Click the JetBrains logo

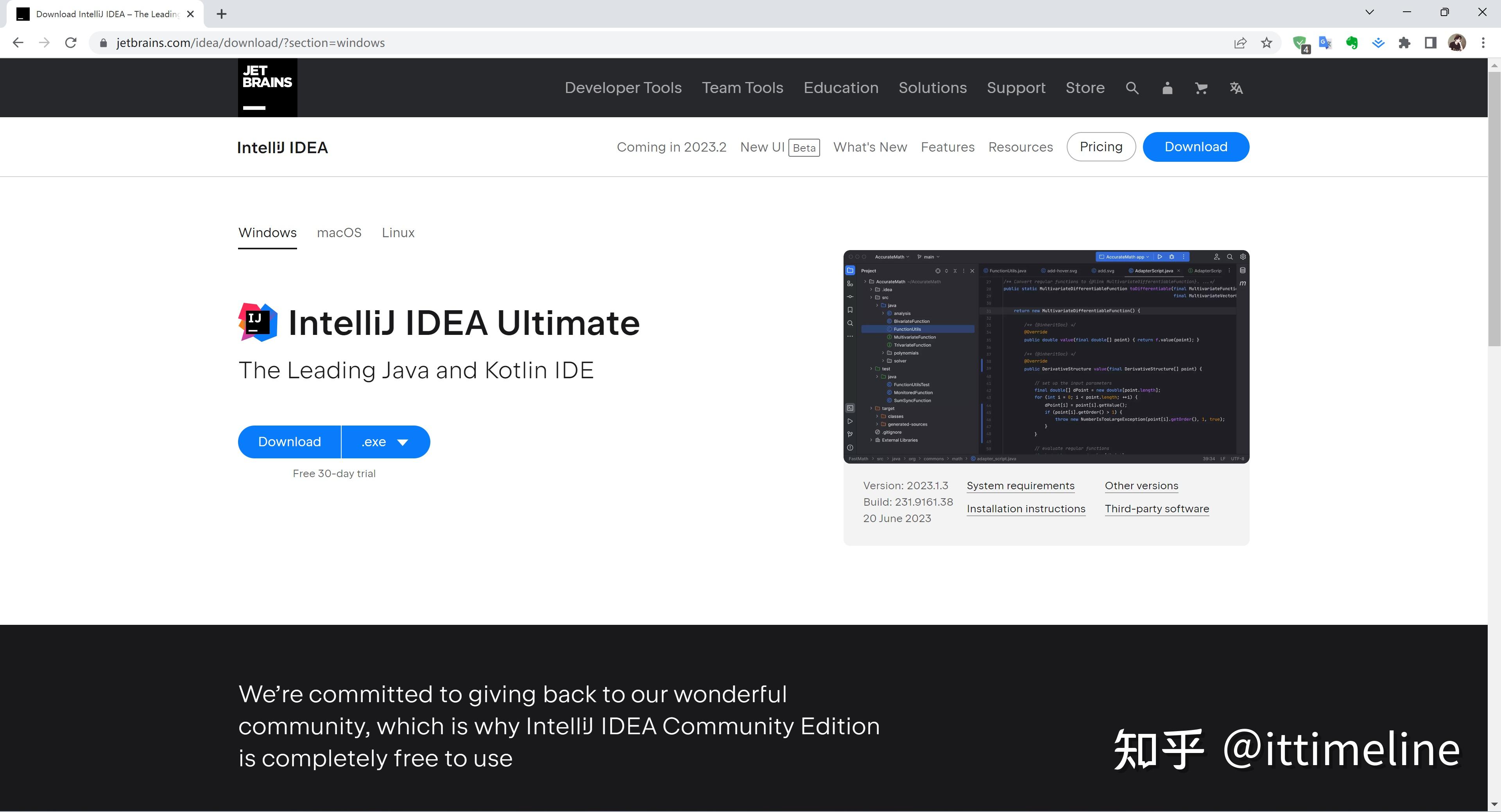(x=267, y=87)
